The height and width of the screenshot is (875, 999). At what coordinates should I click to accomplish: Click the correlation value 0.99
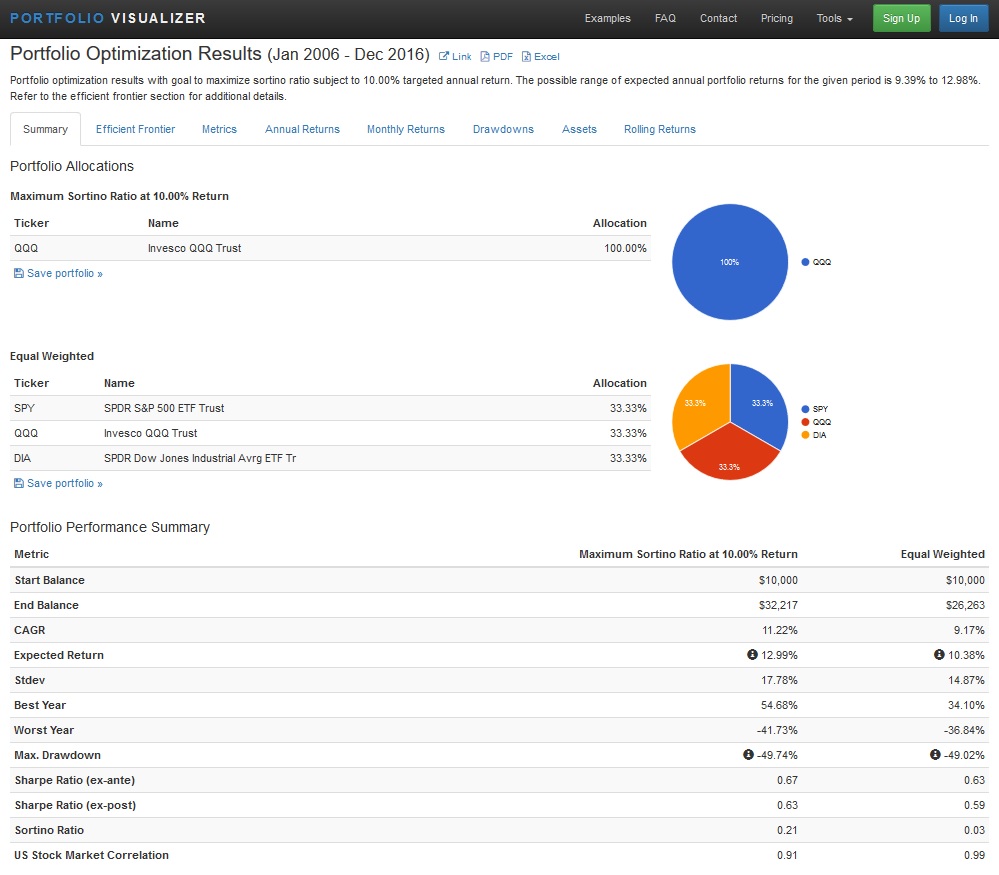[x=974, y=855]
